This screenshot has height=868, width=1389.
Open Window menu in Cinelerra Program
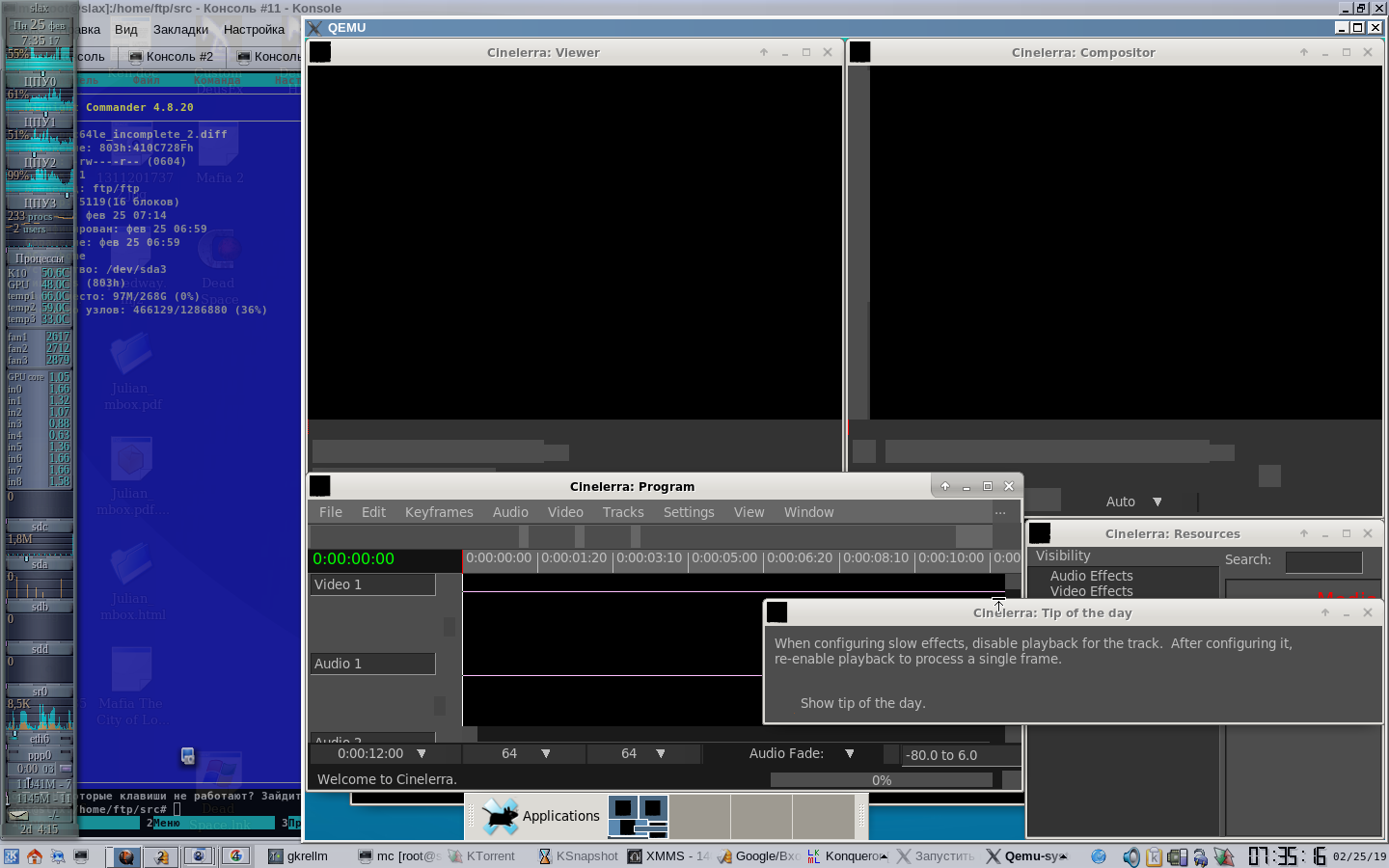coord(808,512)
